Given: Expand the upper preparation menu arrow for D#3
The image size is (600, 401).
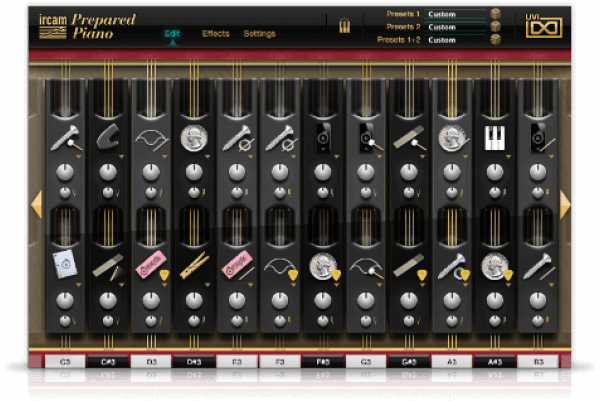Looking at the screenshot, I should 207,157.
